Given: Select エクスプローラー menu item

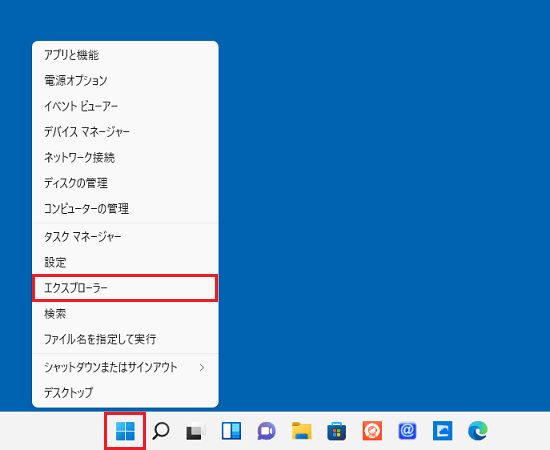Looking at the screenshot, I should pyautogui.click(x=125, y=288).
